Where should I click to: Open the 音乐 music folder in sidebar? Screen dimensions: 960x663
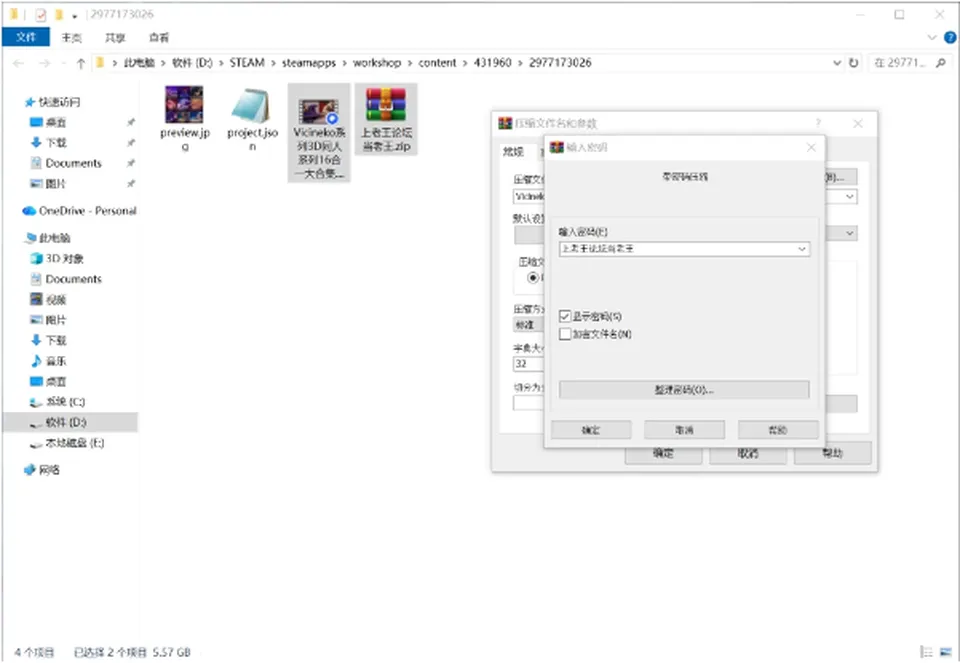click(49, 361)
